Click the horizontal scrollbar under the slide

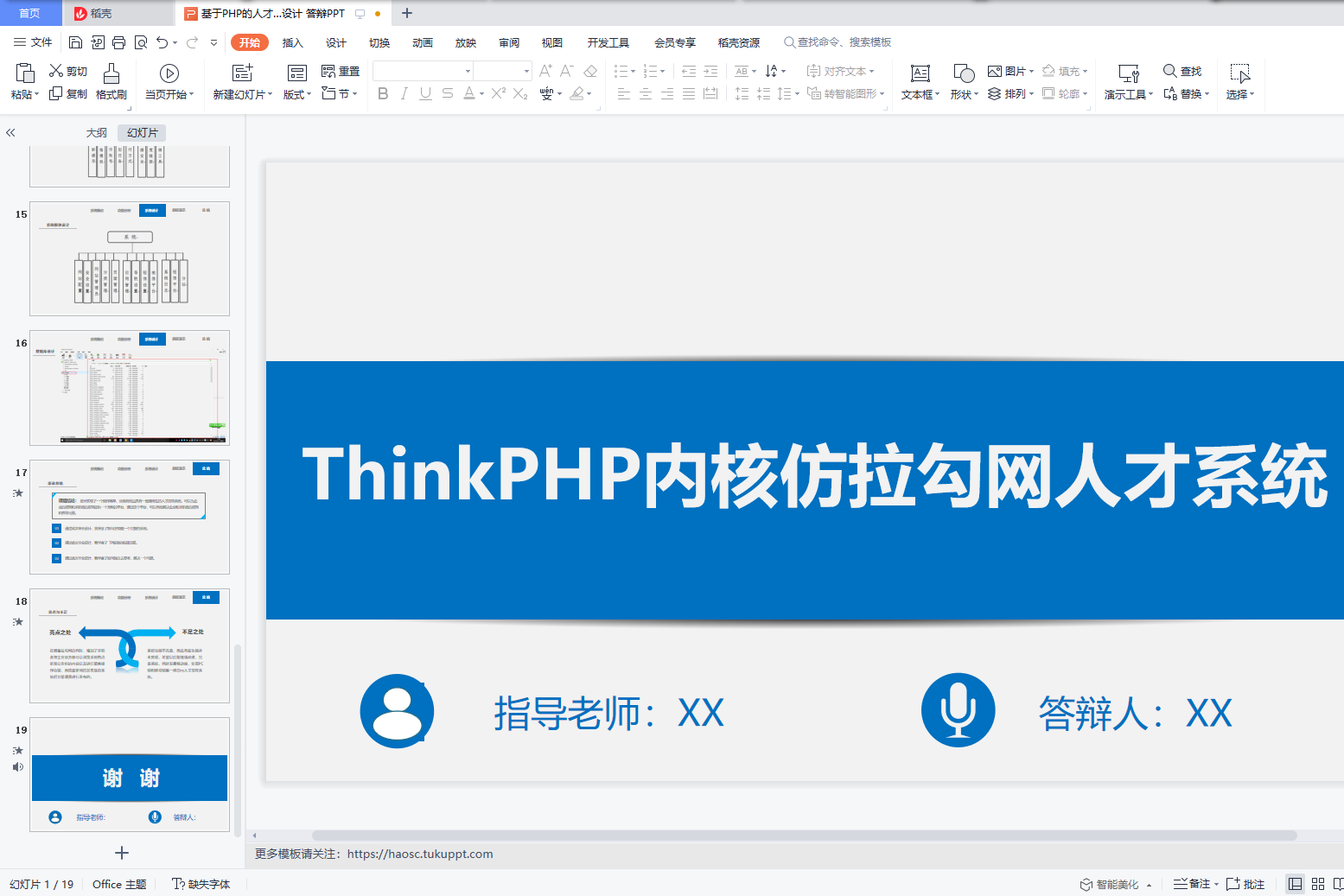pyautogui.click(x=804, y=836)
